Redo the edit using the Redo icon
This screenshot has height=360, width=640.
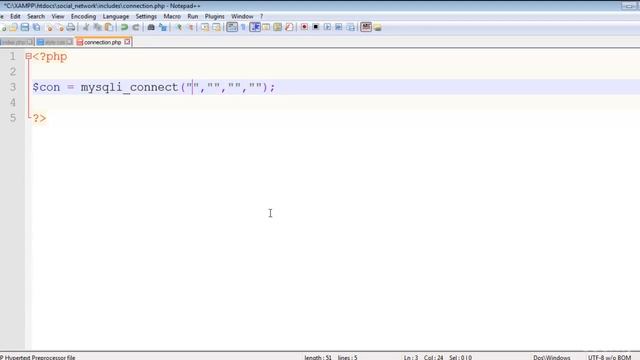[136, 27]
